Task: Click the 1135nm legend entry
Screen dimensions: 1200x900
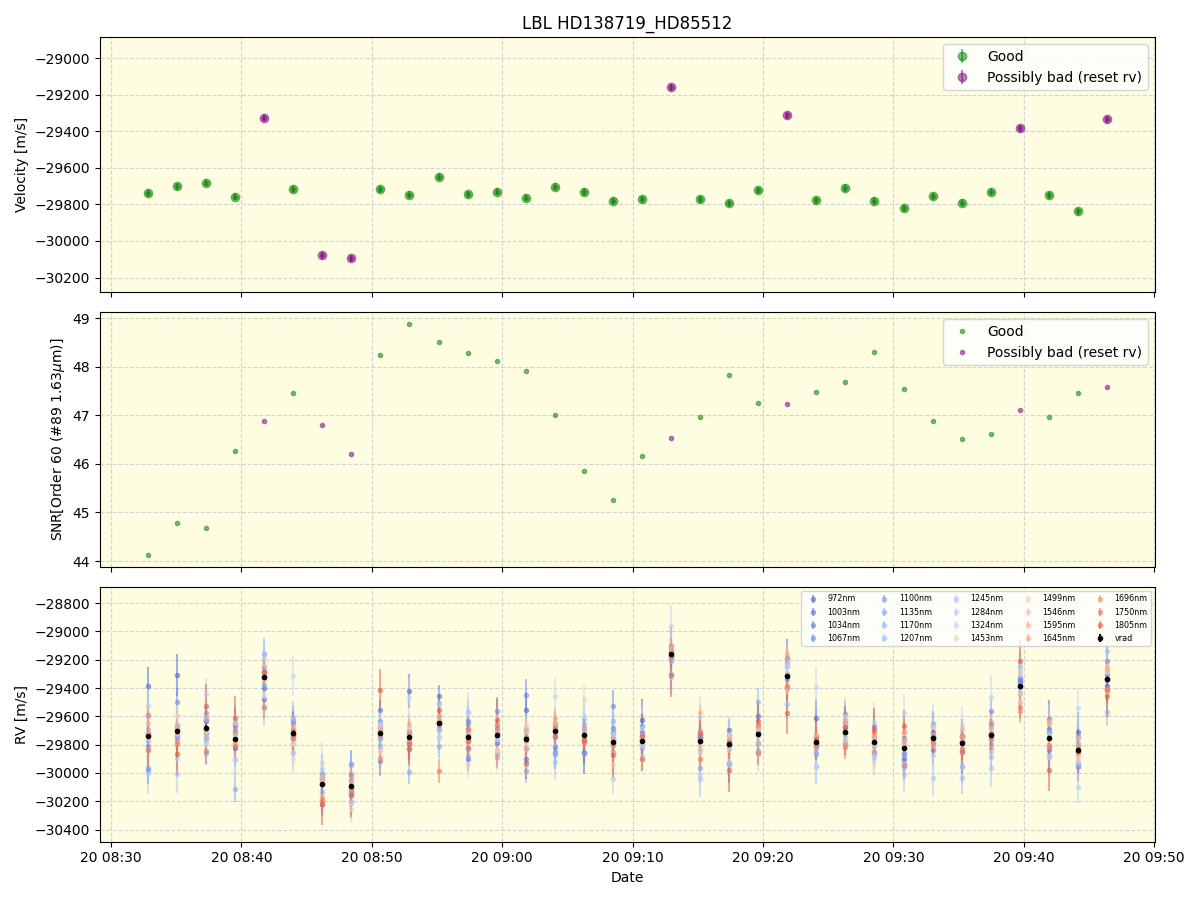Action: pyautogui.click(x=905, y=612)
